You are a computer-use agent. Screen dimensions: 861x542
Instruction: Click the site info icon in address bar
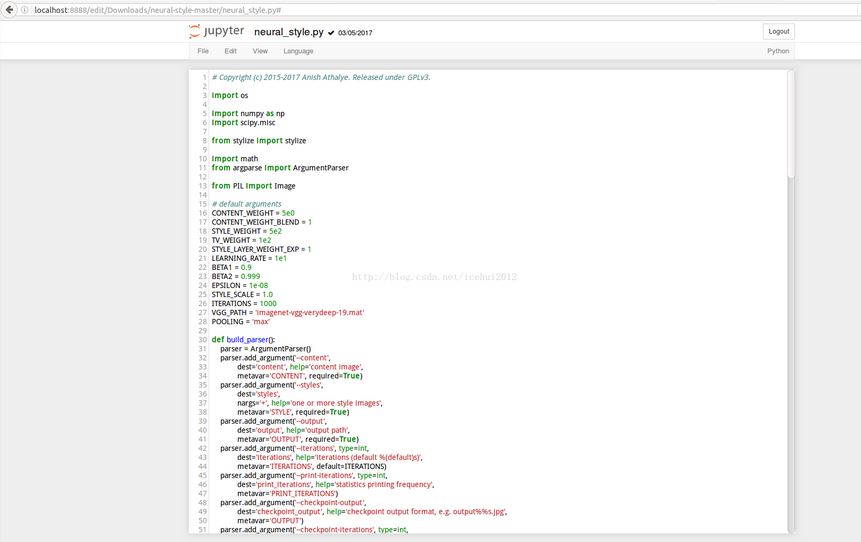pos(24,9)
